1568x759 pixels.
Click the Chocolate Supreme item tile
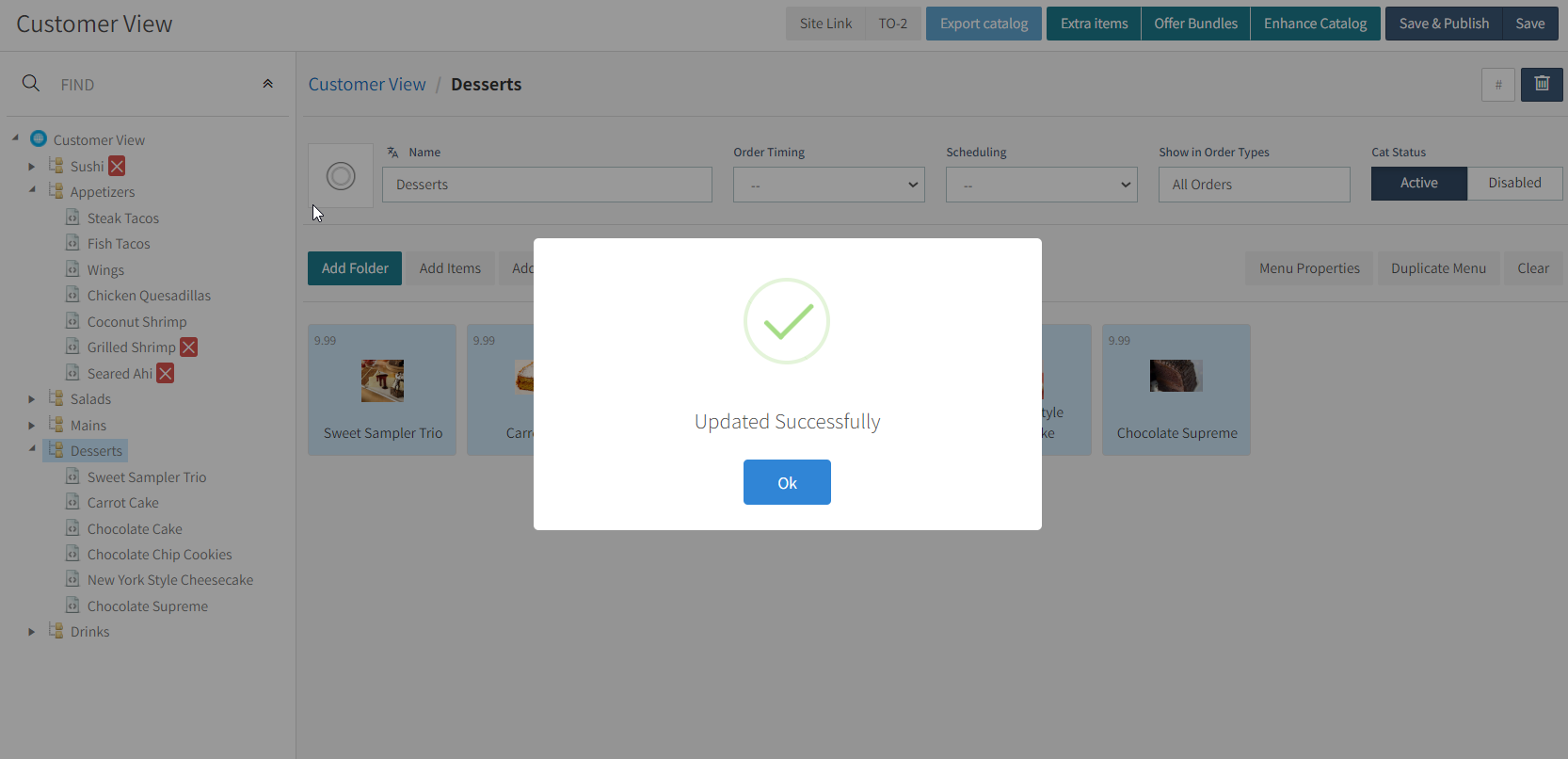point(1176,390)
